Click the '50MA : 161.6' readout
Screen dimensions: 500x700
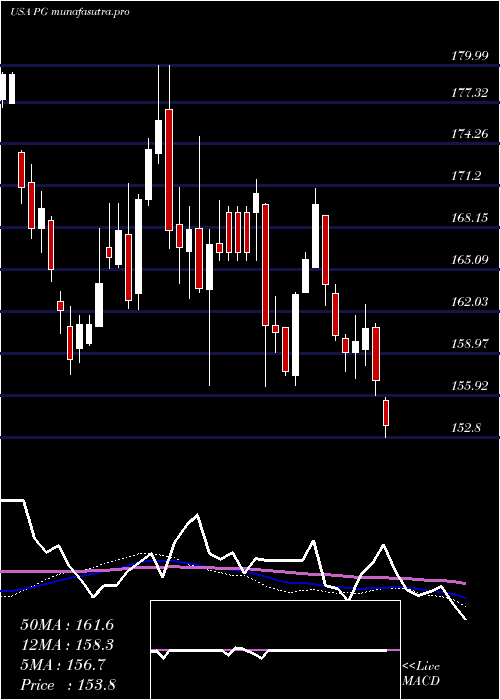67,625
